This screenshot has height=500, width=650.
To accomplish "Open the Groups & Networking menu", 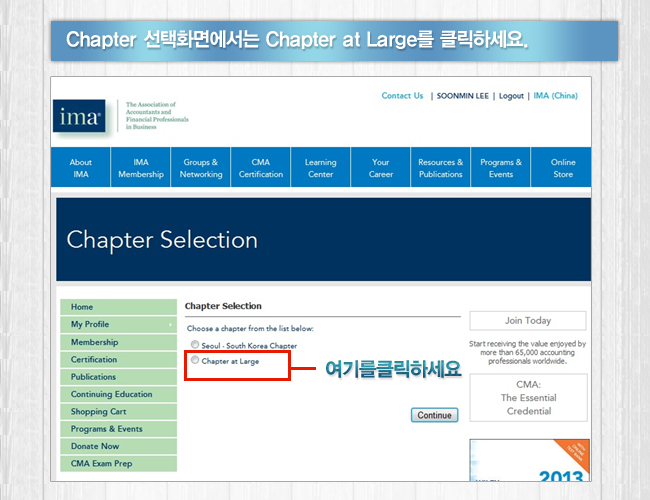I will (201, 167).
